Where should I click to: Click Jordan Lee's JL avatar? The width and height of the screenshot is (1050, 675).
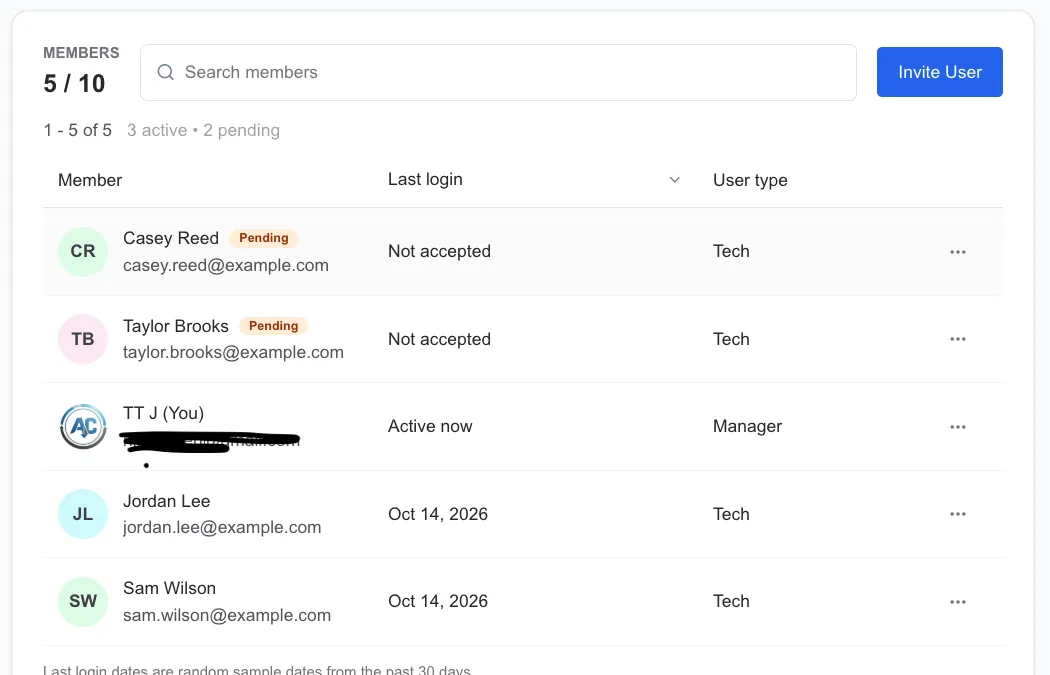point(83,514)
